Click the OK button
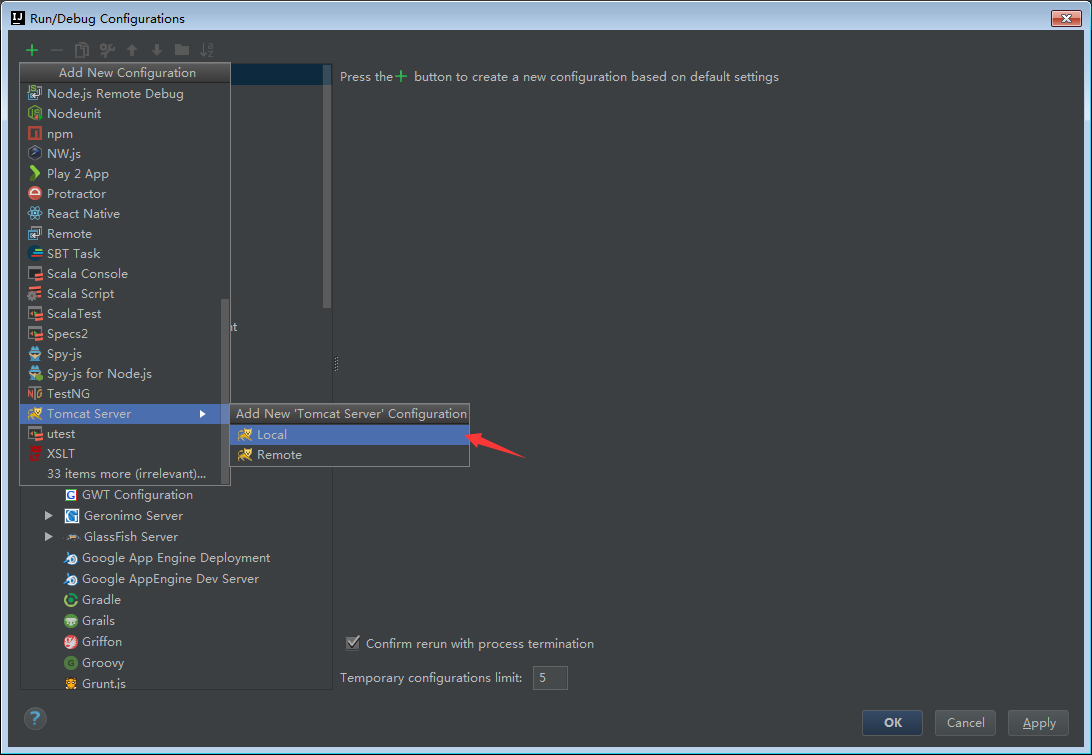 point(892,723)
